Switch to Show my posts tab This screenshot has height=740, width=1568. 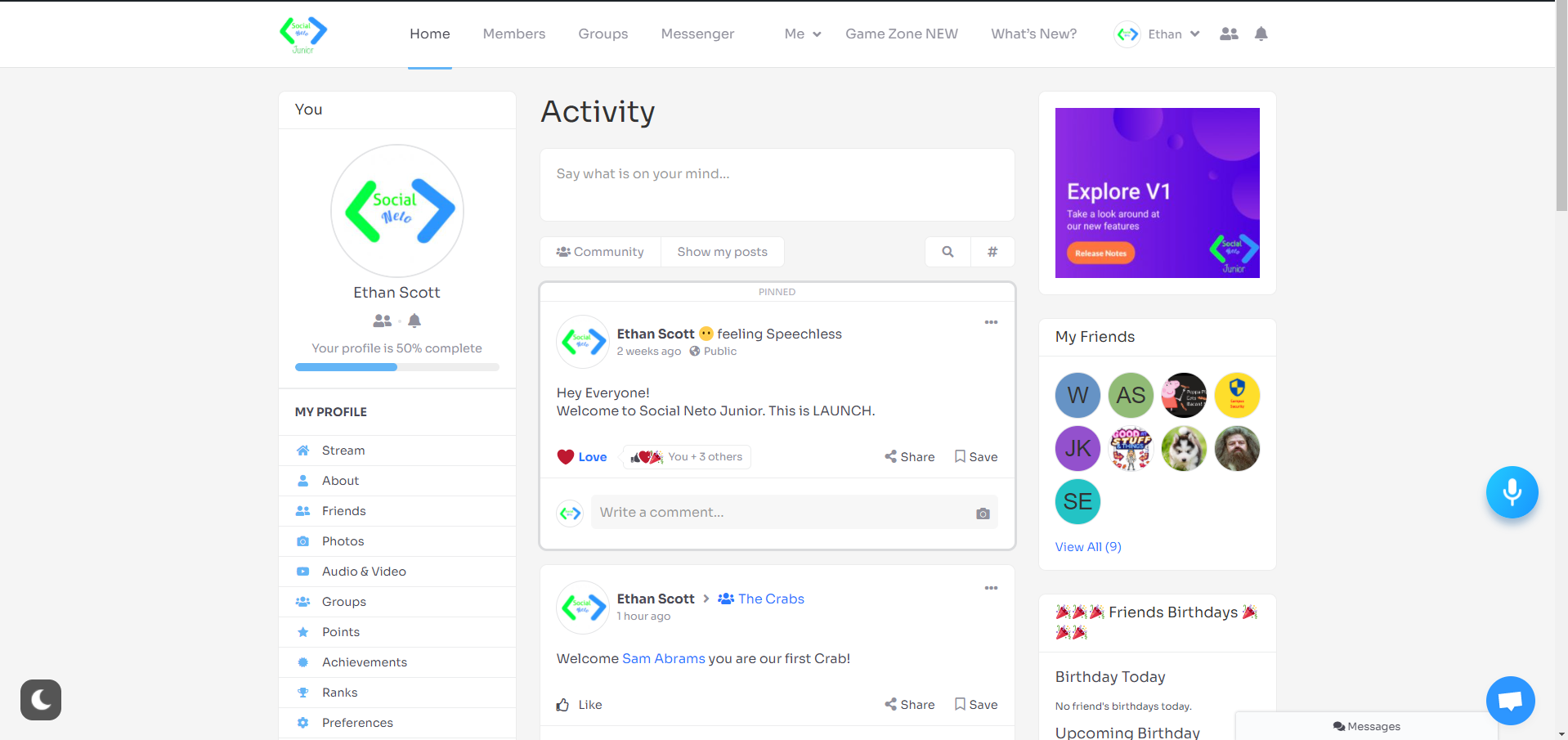[722, 252]
